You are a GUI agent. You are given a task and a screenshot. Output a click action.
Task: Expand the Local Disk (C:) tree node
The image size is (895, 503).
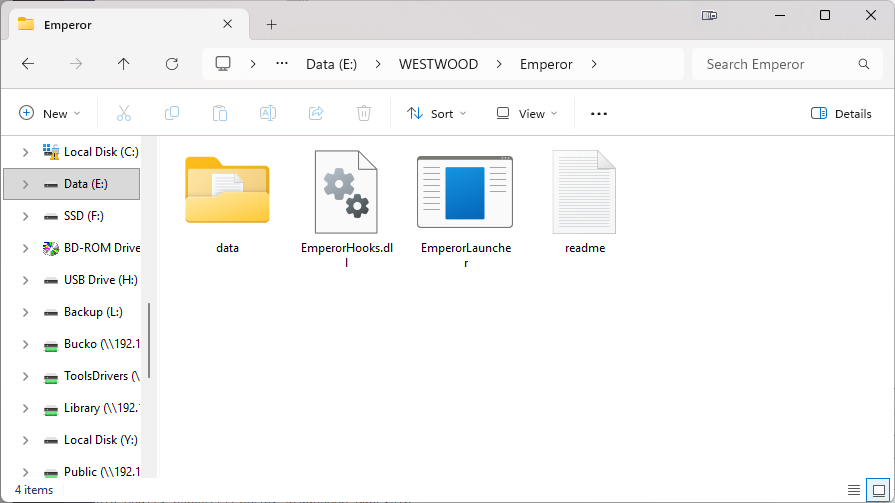[25, 152]
